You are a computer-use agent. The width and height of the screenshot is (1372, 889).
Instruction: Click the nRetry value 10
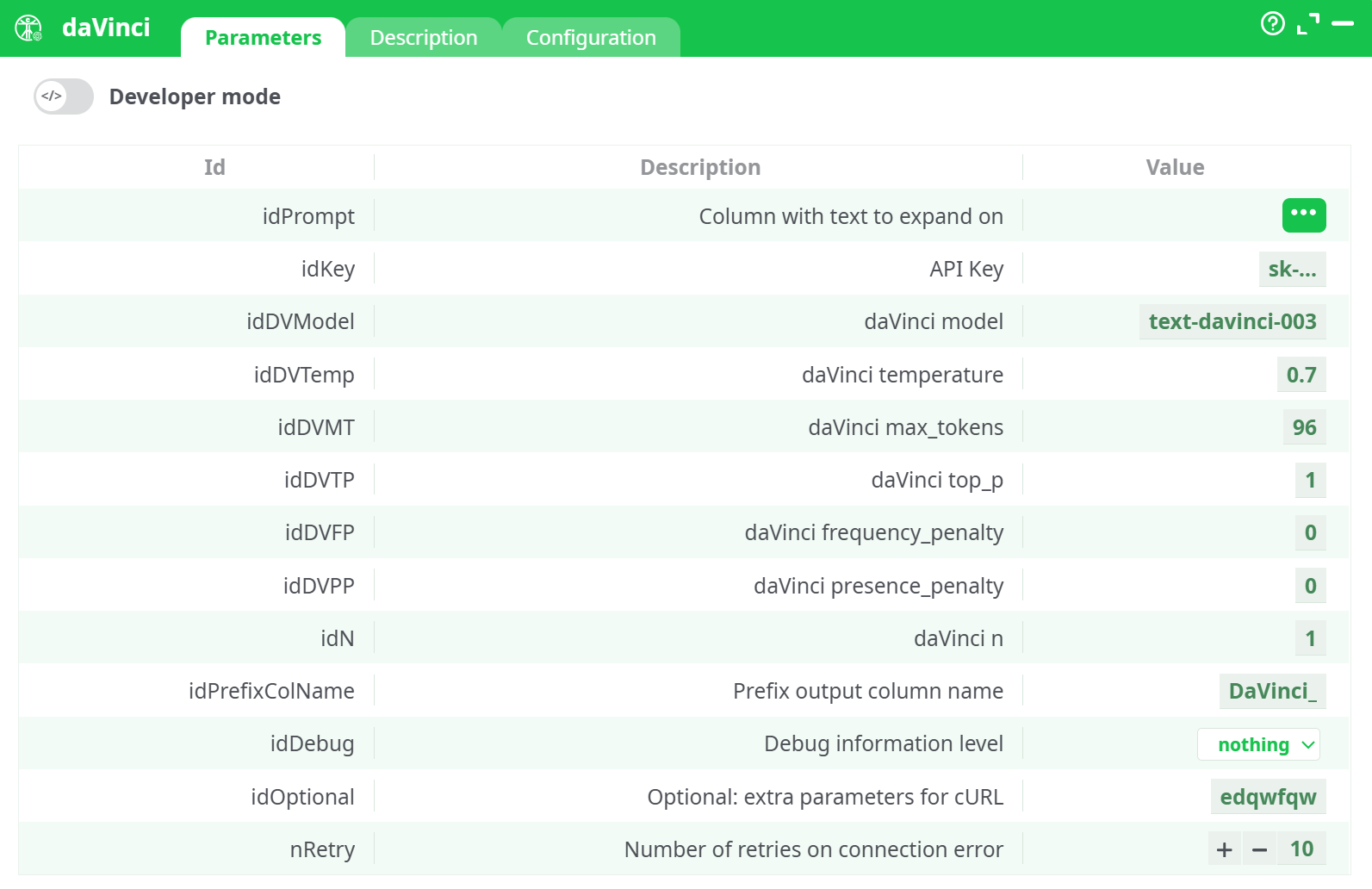pyautogui.click(x=1301, y=849)
